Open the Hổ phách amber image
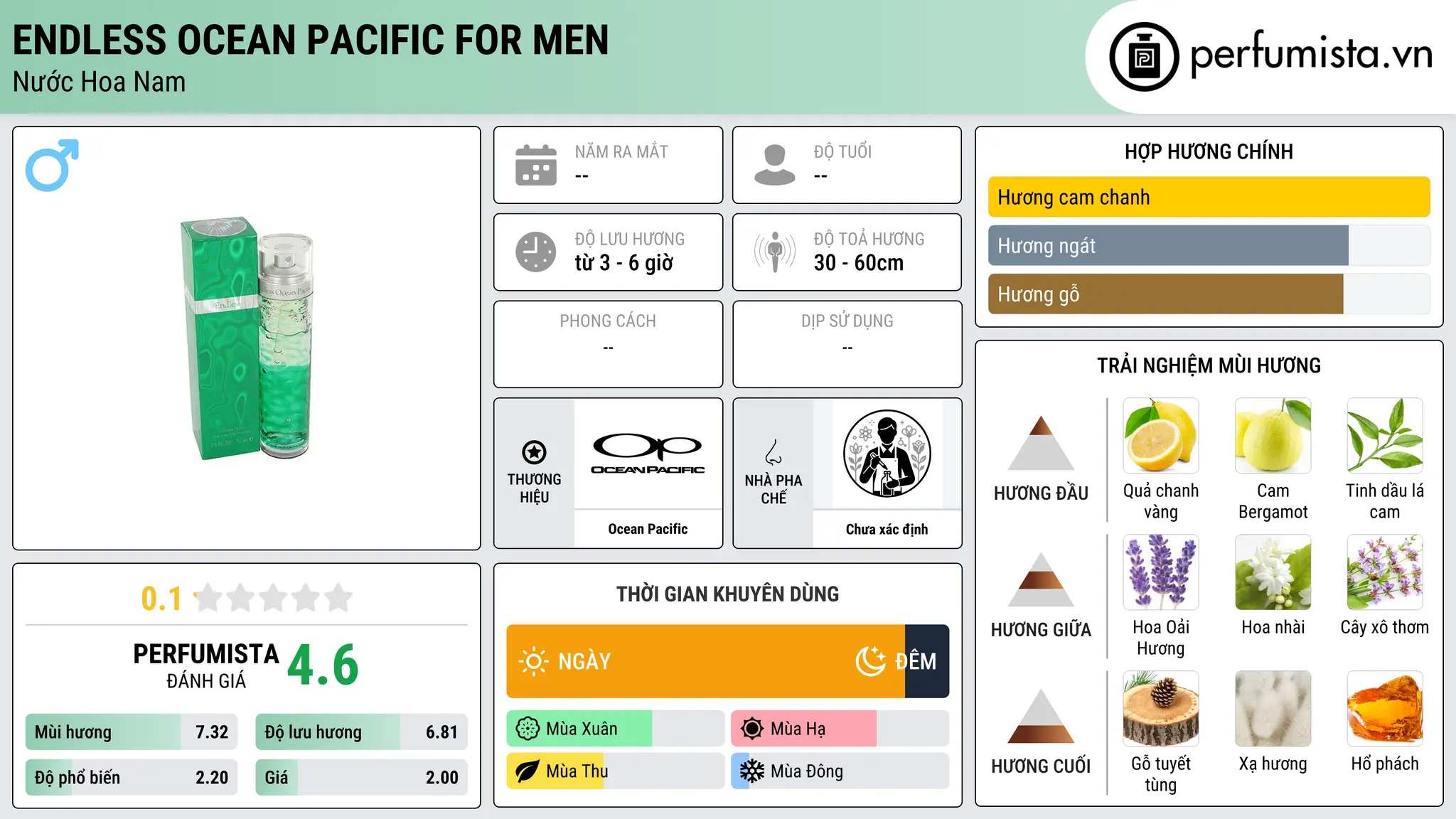This screenshot has height=819, width=1456. pos(1385,709)
